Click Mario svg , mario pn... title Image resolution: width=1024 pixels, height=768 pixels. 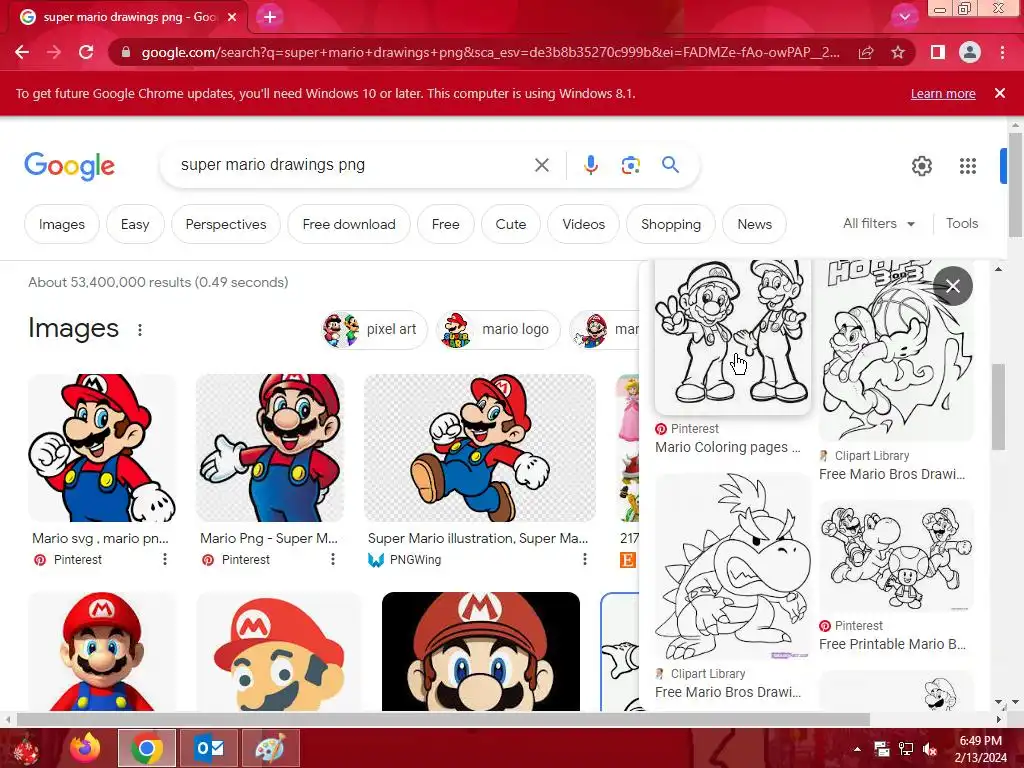(100, 538)
